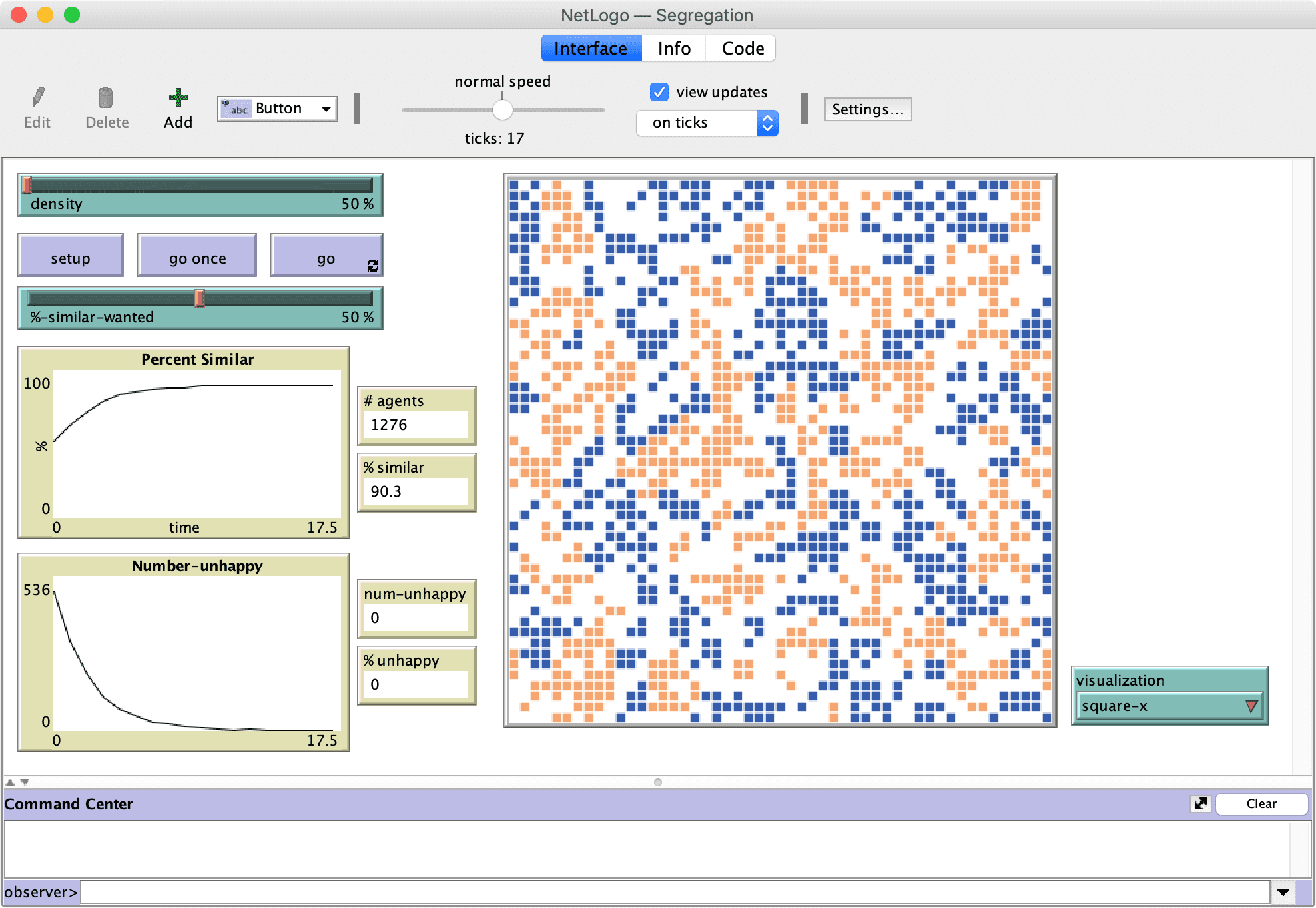Open command history dropdown arrow
The image size is (1316, 908).
(x=1283, y=893)
